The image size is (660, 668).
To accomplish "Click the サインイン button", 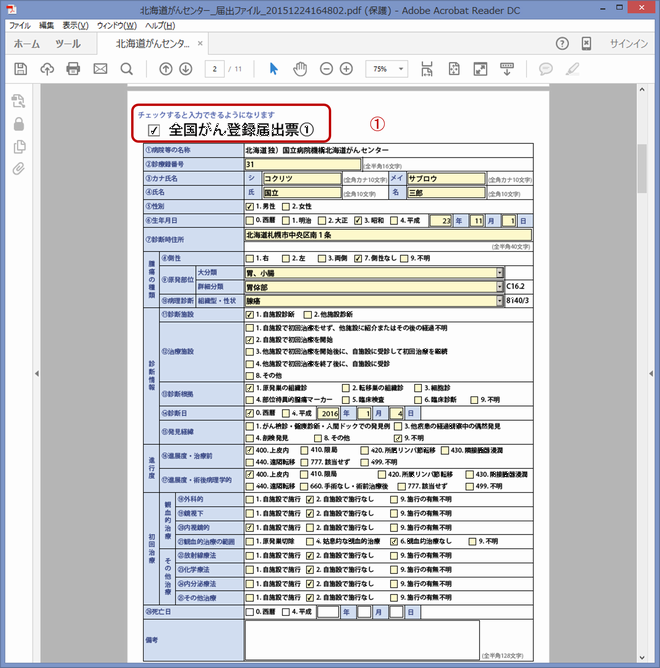I will point(628,43).
